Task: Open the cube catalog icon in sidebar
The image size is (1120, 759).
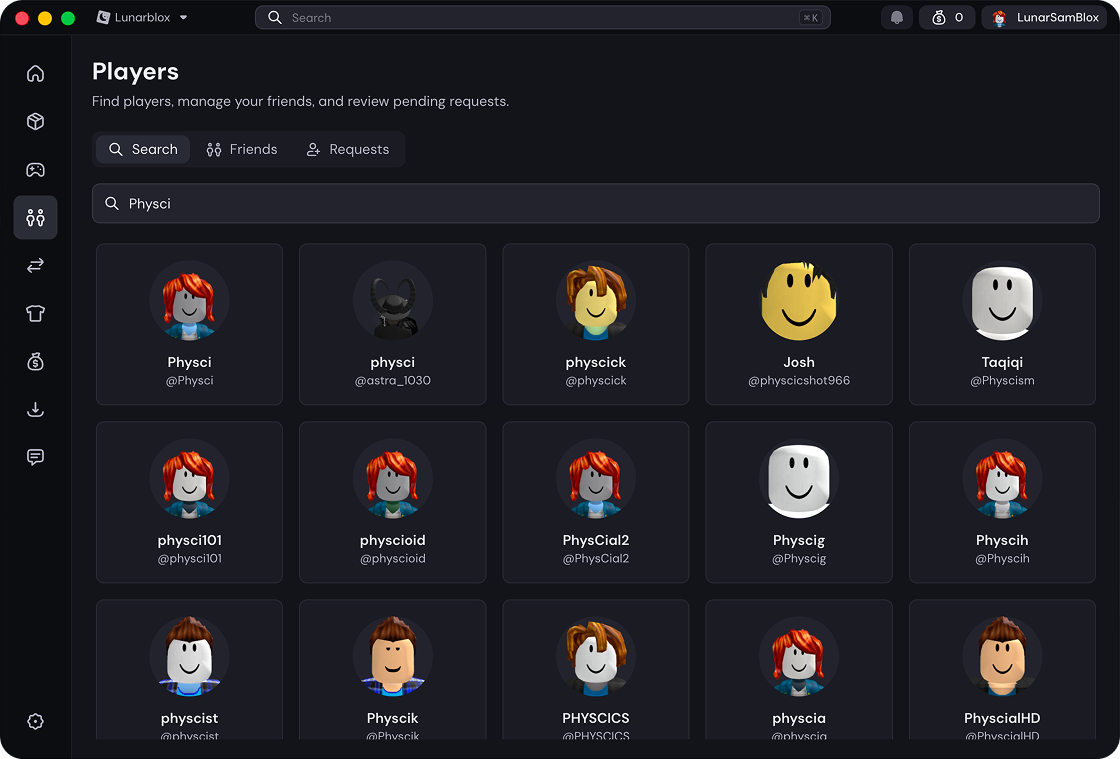Action: point(35,121)
